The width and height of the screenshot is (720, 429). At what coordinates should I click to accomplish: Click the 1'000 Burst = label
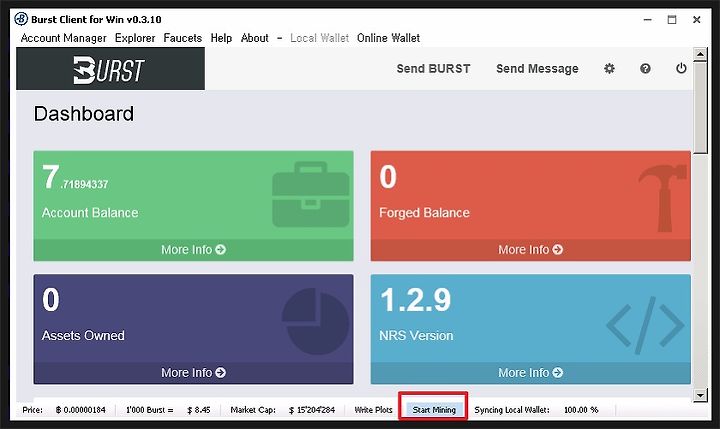[150, 410]
